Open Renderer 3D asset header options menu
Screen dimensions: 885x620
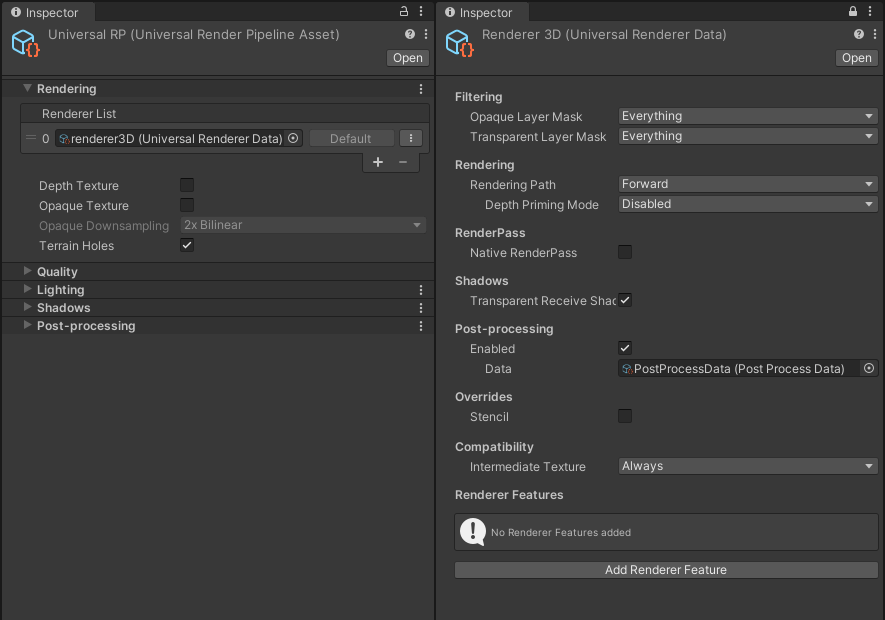(x=875, y=34)
